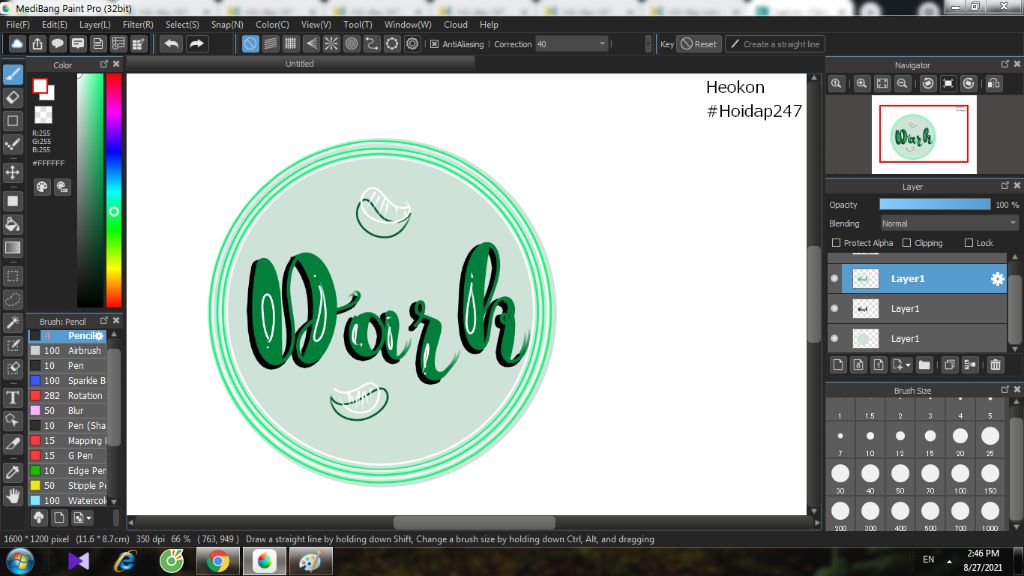Enable layer Lock checkbox
Image resolution: width=1024 pixels, height=576 pixels.
968,242
